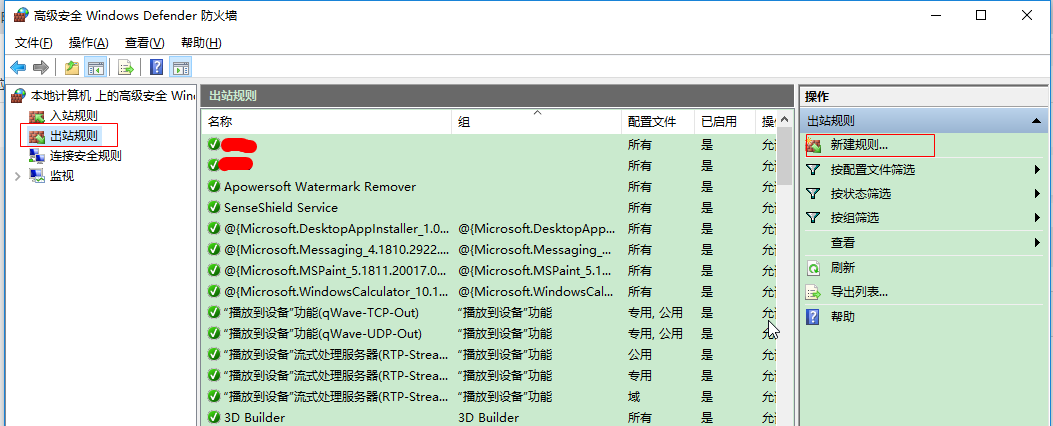Open the 帮助(H) menu in menu bar

coord(201,43)
